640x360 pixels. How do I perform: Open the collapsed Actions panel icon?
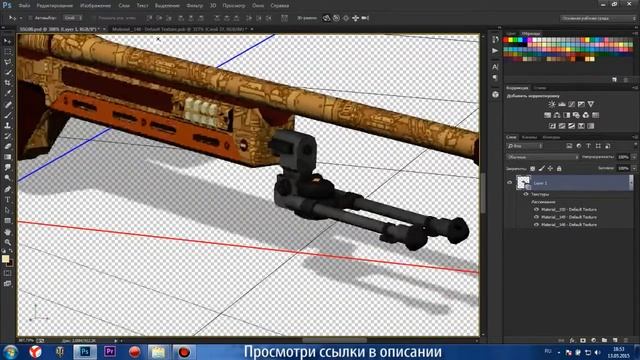coord(495,51)
